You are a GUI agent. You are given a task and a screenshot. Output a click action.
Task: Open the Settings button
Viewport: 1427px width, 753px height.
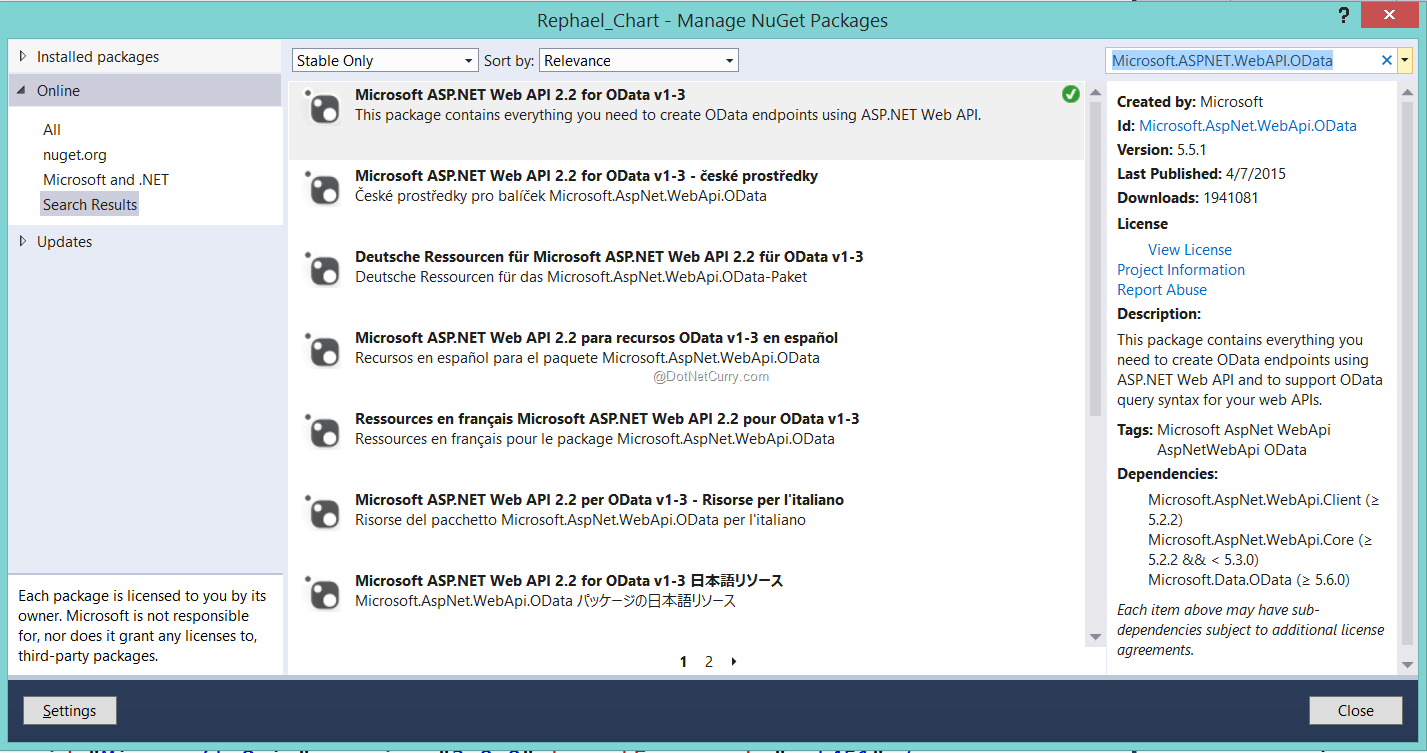tap(70, 710)
